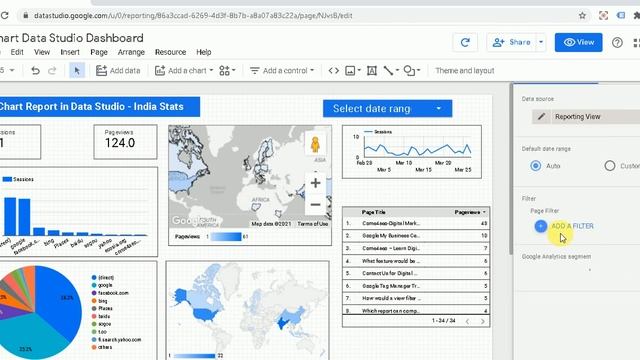Edit the Reporting View data source pencil
640x360 pixels.
coord(541,117)
